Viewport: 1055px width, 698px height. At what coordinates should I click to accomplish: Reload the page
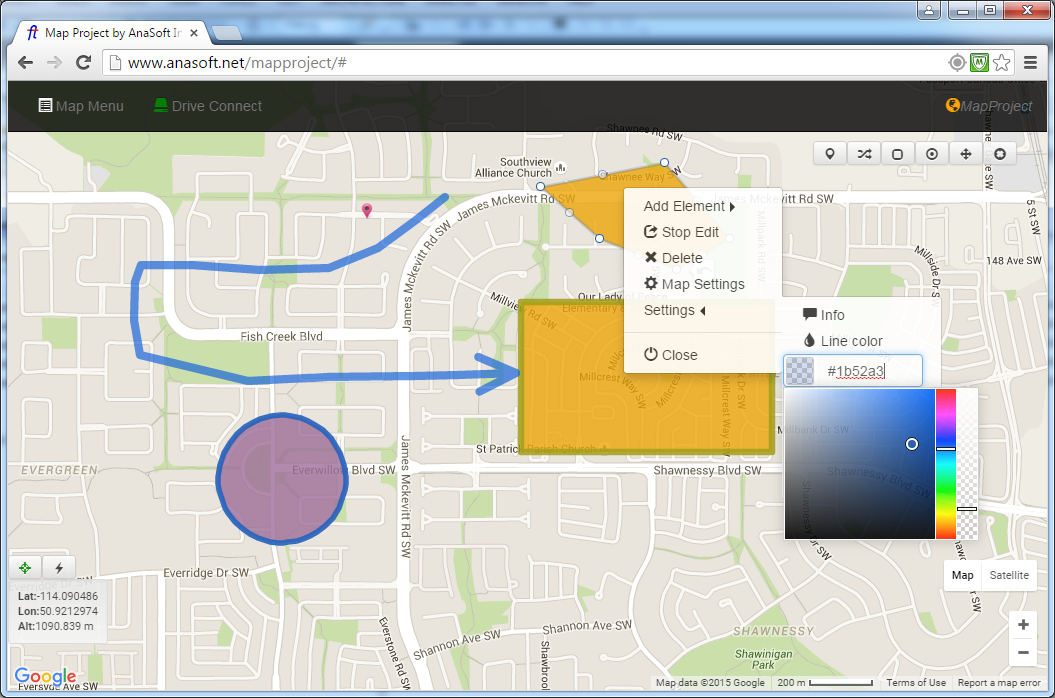83,63
